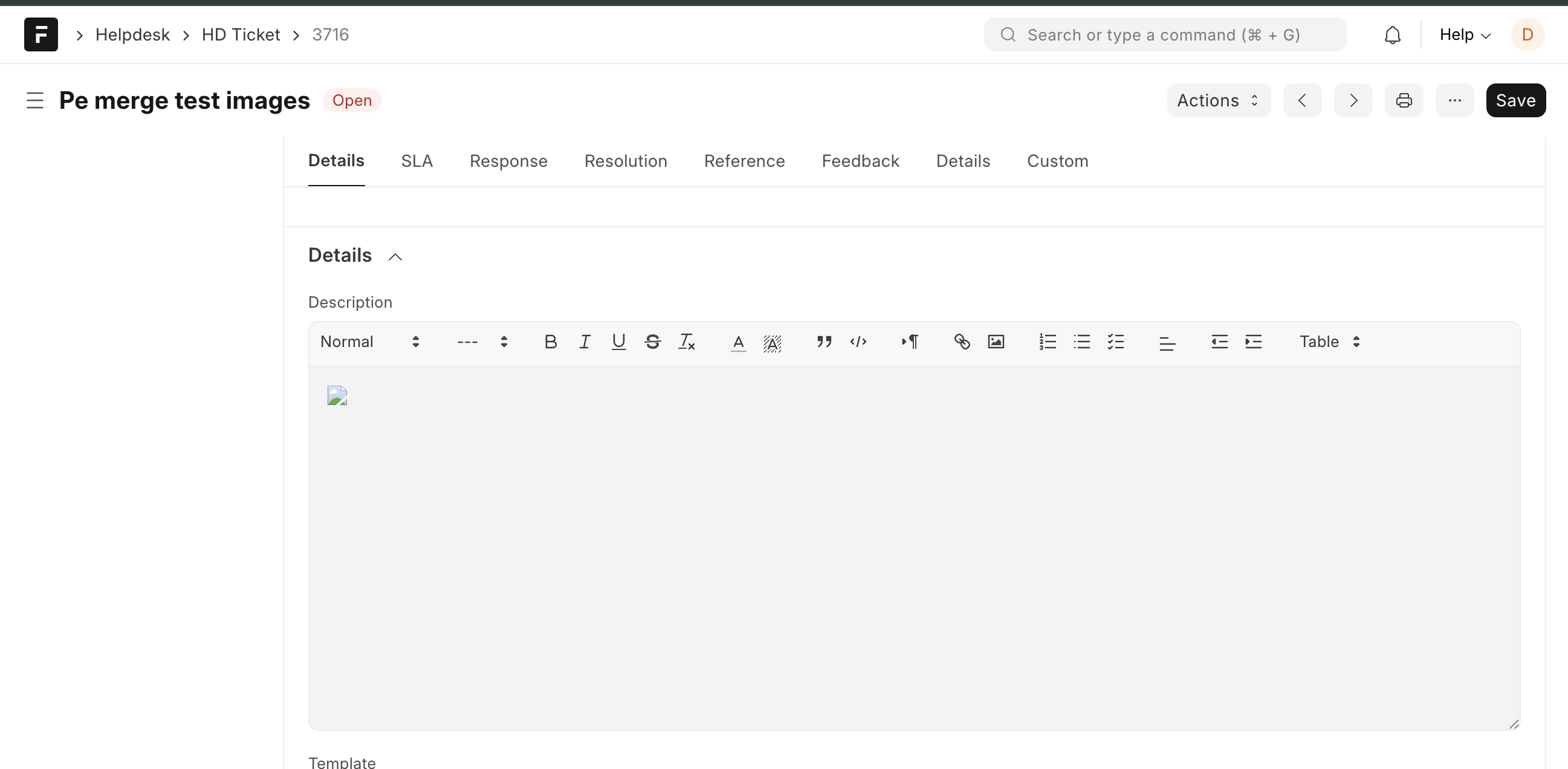Switch to the SLA tab

417,161
